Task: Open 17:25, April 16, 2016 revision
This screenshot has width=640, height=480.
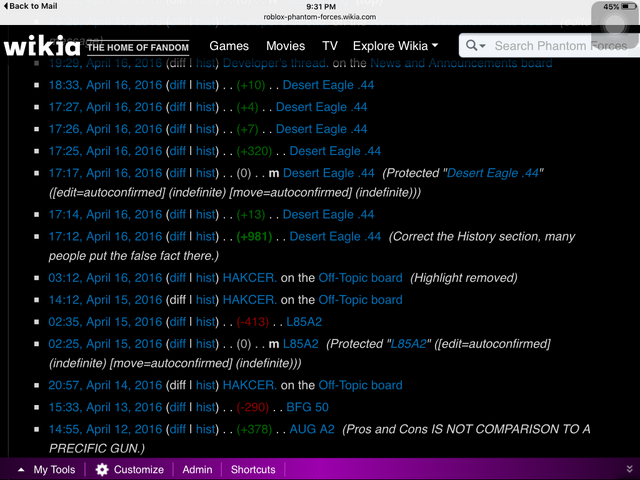Action: pyautogui.click(x=105, y=151)
